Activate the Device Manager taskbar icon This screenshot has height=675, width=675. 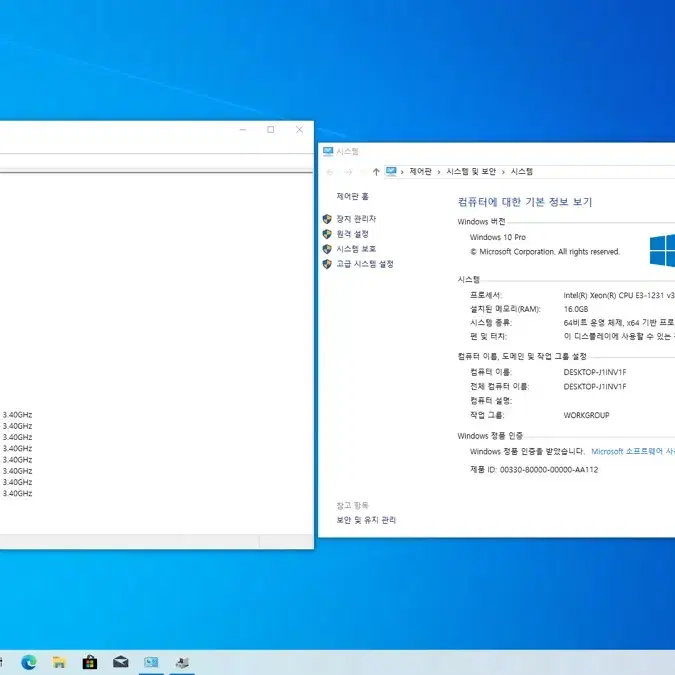182,662
